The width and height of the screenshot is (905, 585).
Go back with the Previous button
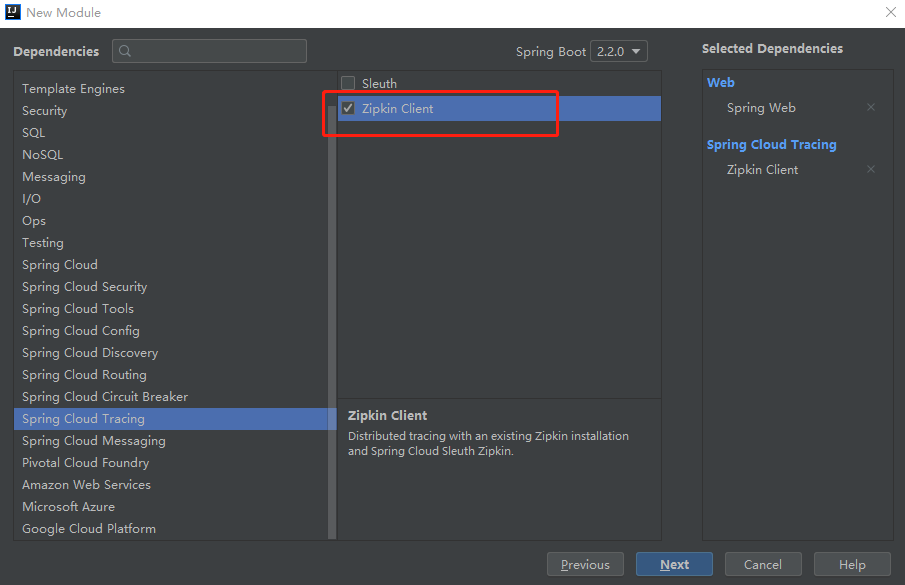(585, 564)
